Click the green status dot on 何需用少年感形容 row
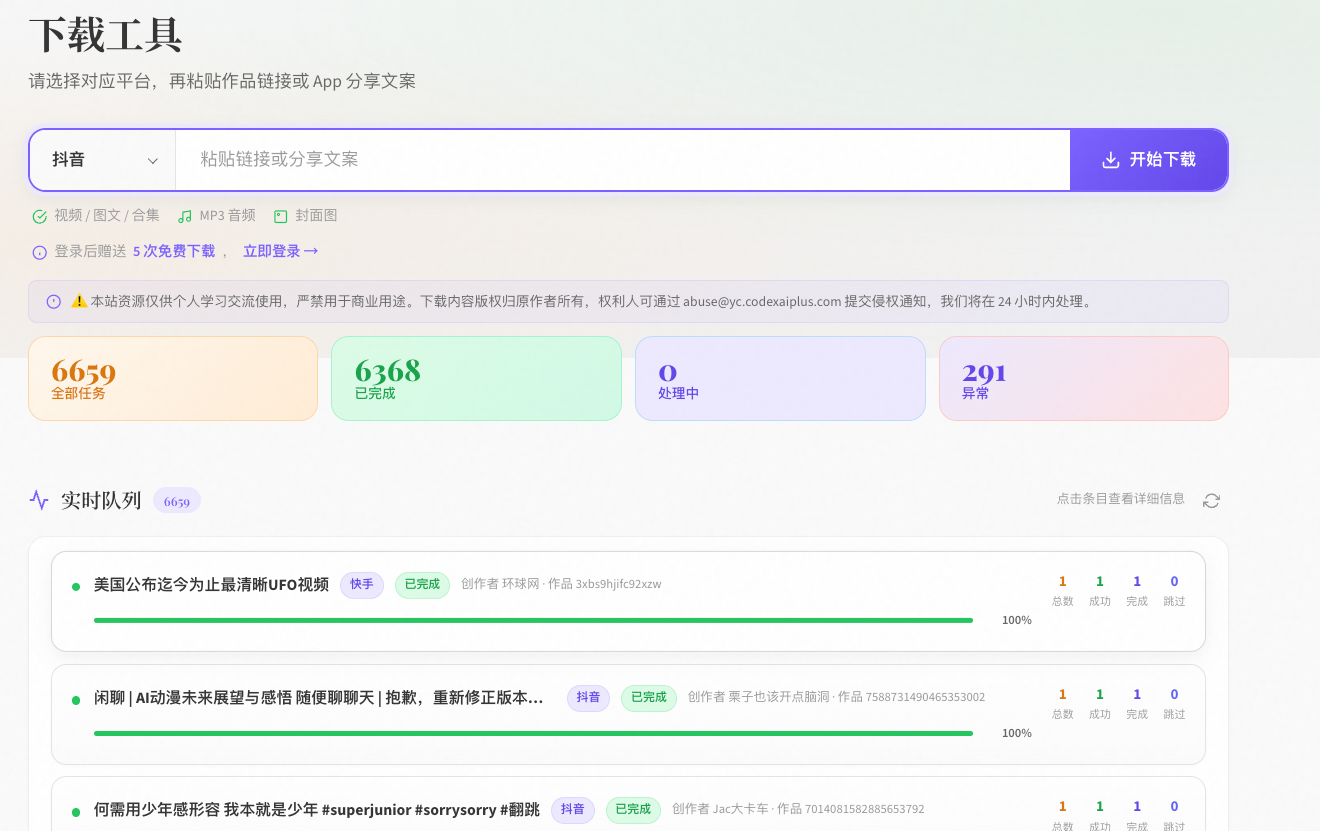 (x=76, y=812)
